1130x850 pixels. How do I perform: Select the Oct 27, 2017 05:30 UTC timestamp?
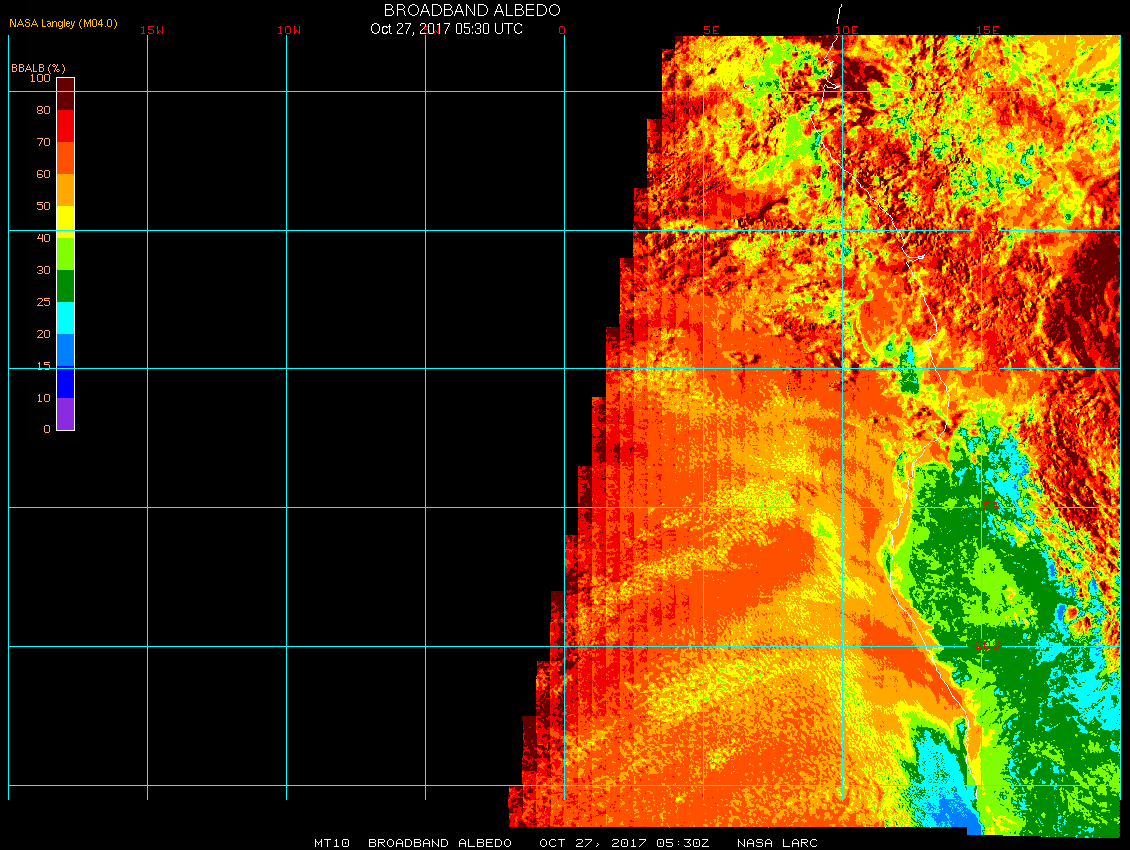pyautogui.click(x=446, y=29)
